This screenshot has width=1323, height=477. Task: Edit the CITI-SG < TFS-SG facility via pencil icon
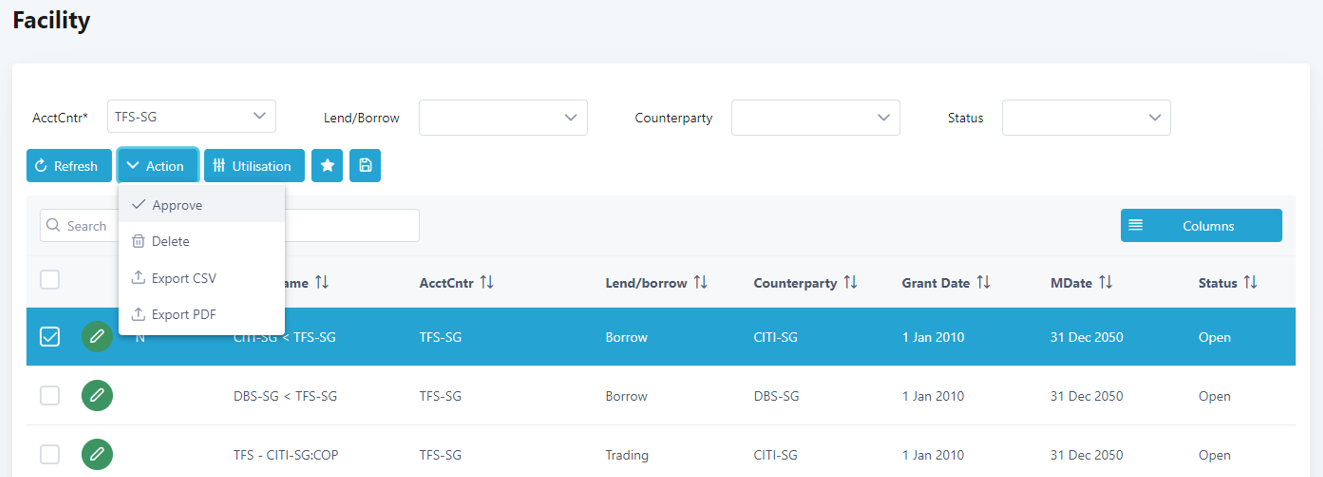point(97,337)
